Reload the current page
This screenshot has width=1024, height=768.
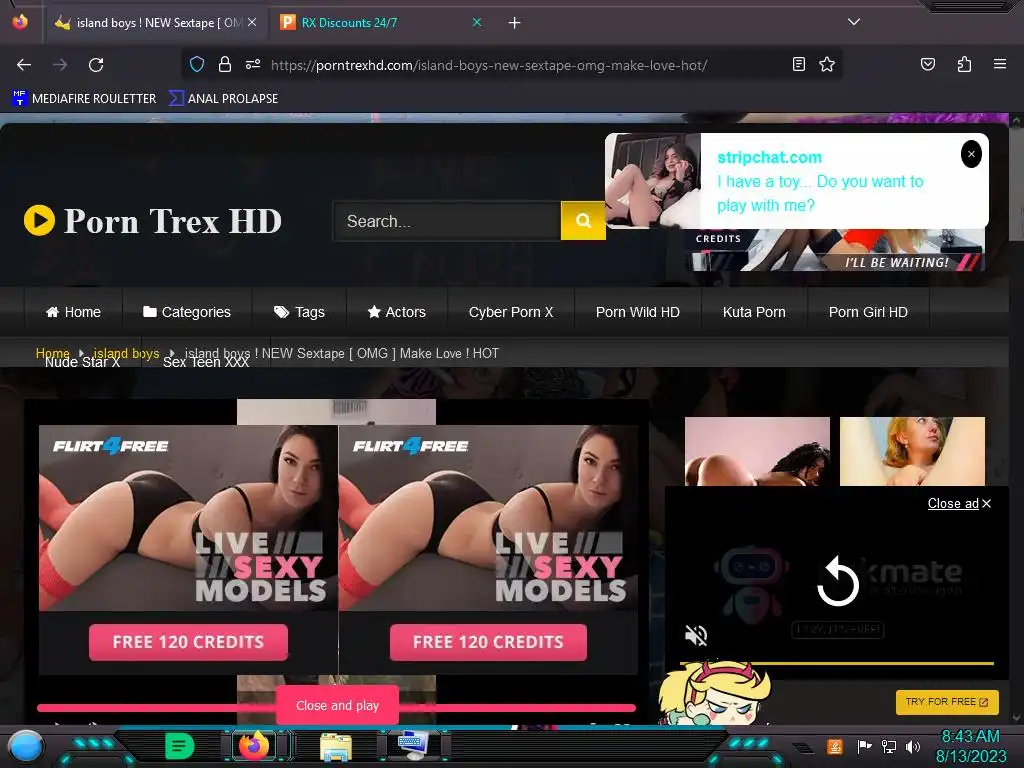pyautogui.click(x=96, y=65)
